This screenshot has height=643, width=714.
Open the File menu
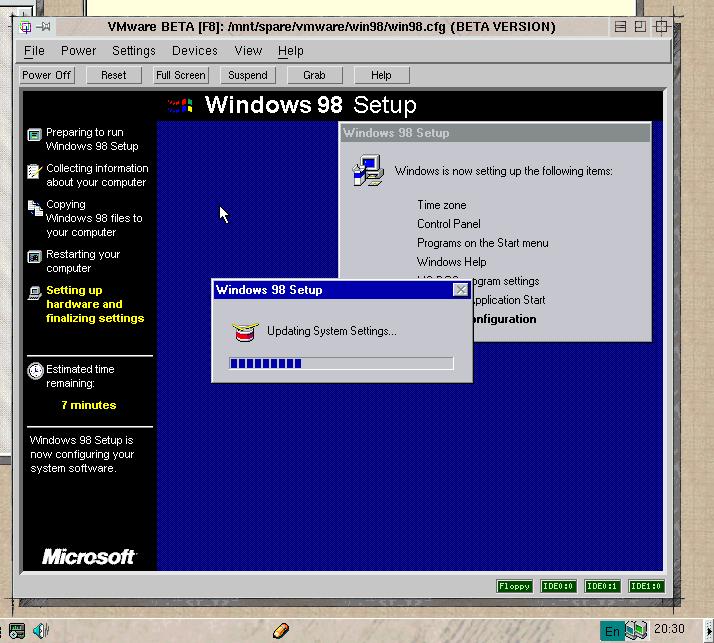click(x=34, y=50)
